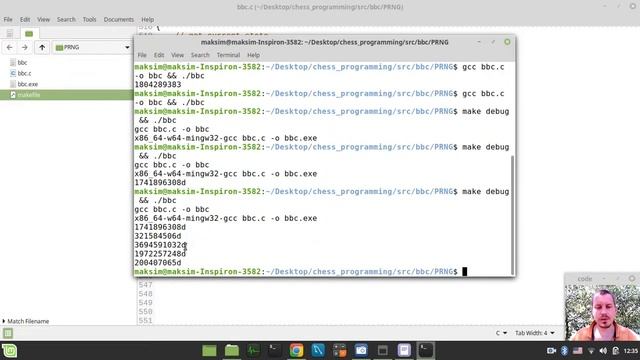Open the editor's Search menu

(x=66, y=19)
